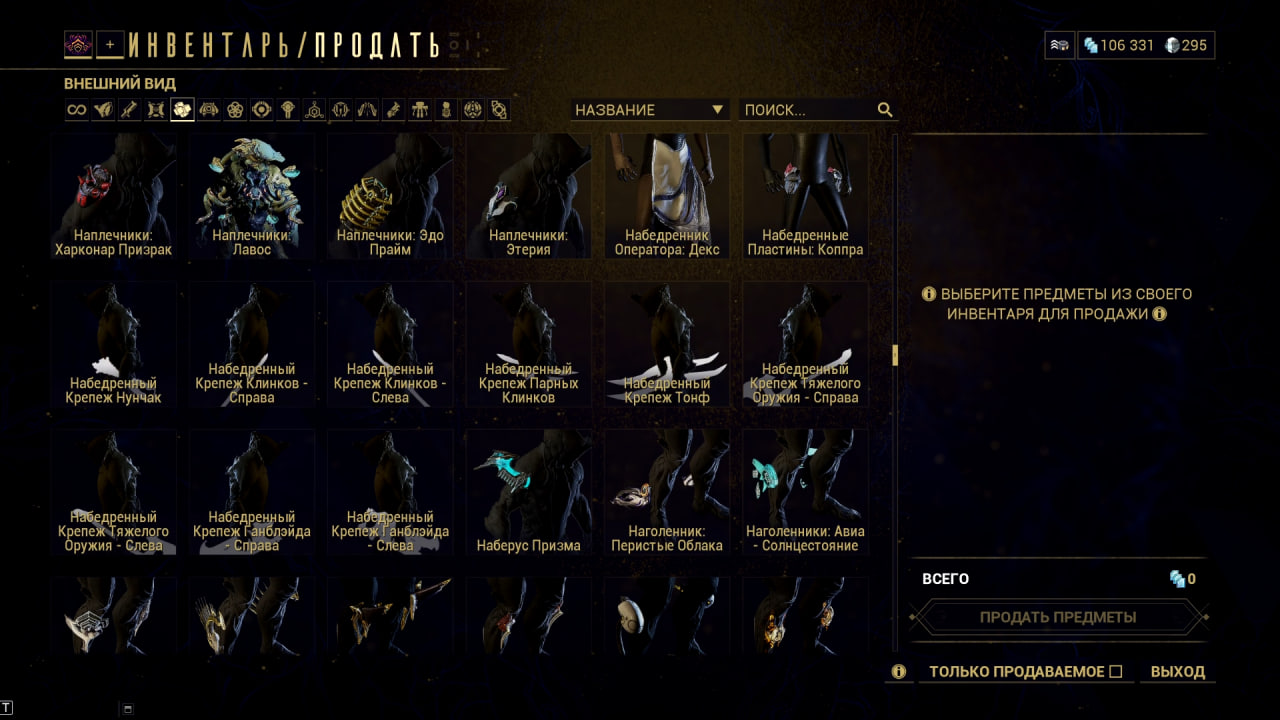Click the Продать breadcrumb in header

click(377, 45)
